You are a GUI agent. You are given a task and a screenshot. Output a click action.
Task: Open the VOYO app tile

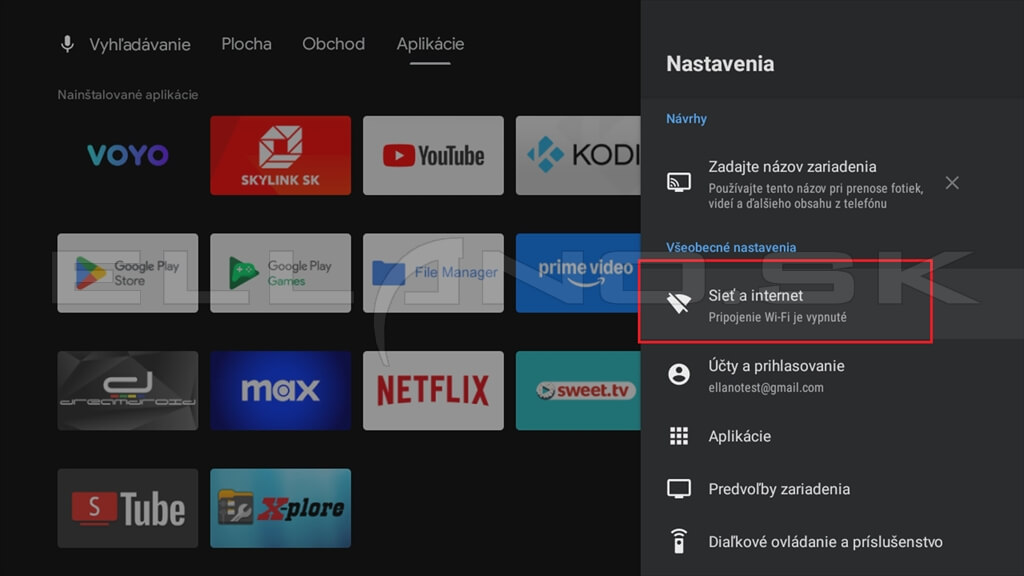[x=127, y=155]
